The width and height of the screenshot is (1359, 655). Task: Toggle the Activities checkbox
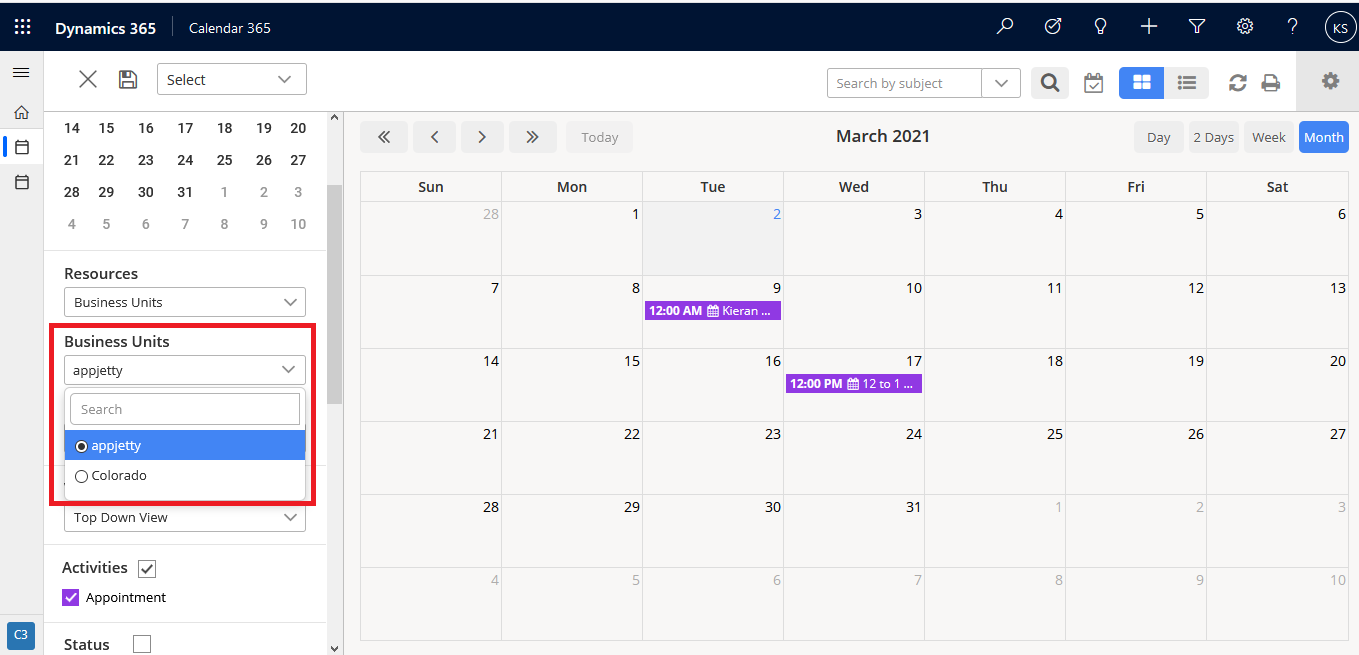(x=147, y=568)
